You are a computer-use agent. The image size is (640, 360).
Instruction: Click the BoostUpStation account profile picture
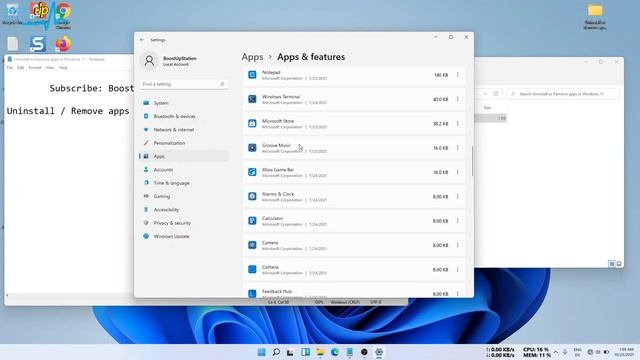pos(149,61)
